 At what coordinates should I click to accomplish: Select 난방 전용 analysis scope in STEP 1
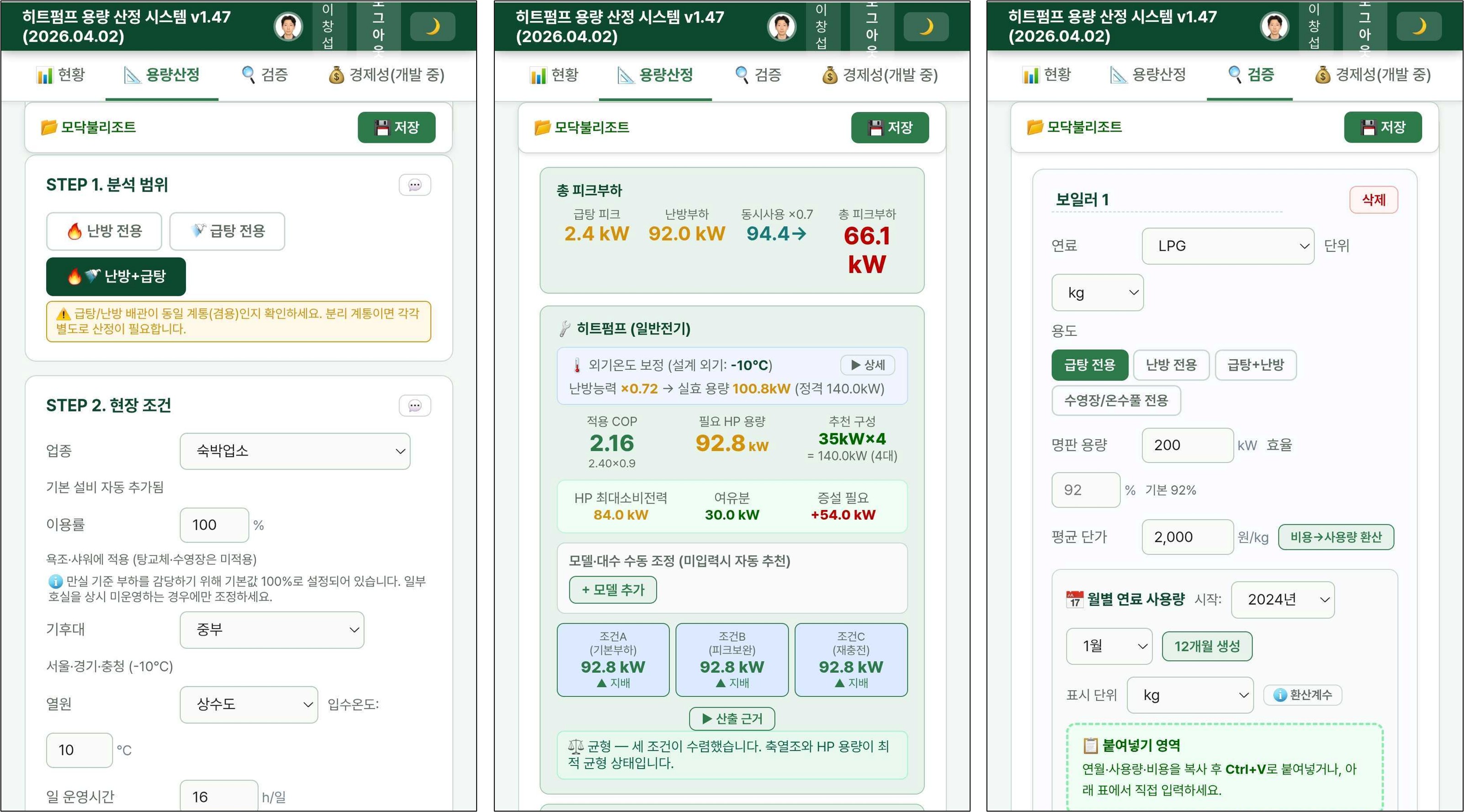pos(104,231)
